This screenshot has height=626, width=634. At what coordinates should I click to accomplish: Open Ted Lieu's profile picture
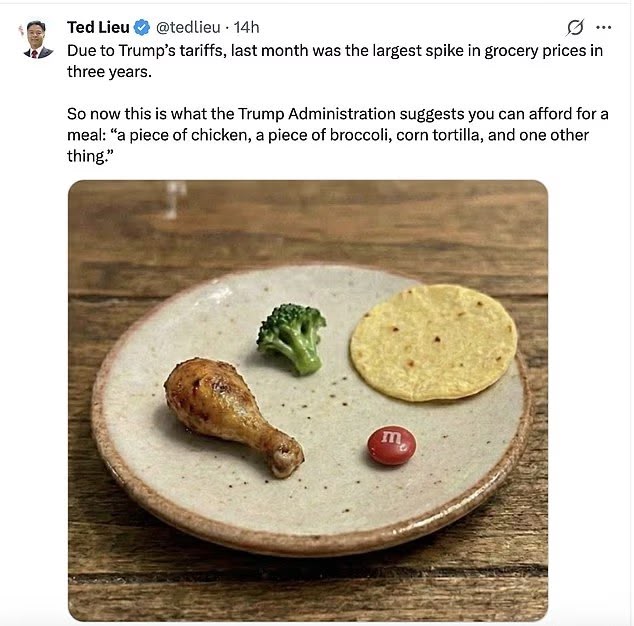coord(37,39)
